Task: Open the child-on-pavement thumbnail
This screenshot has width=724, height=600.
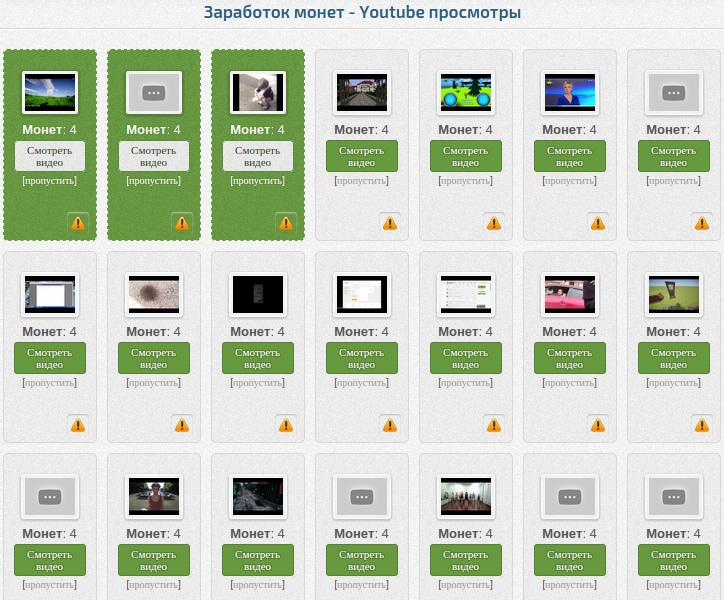Action: (258, 92)
